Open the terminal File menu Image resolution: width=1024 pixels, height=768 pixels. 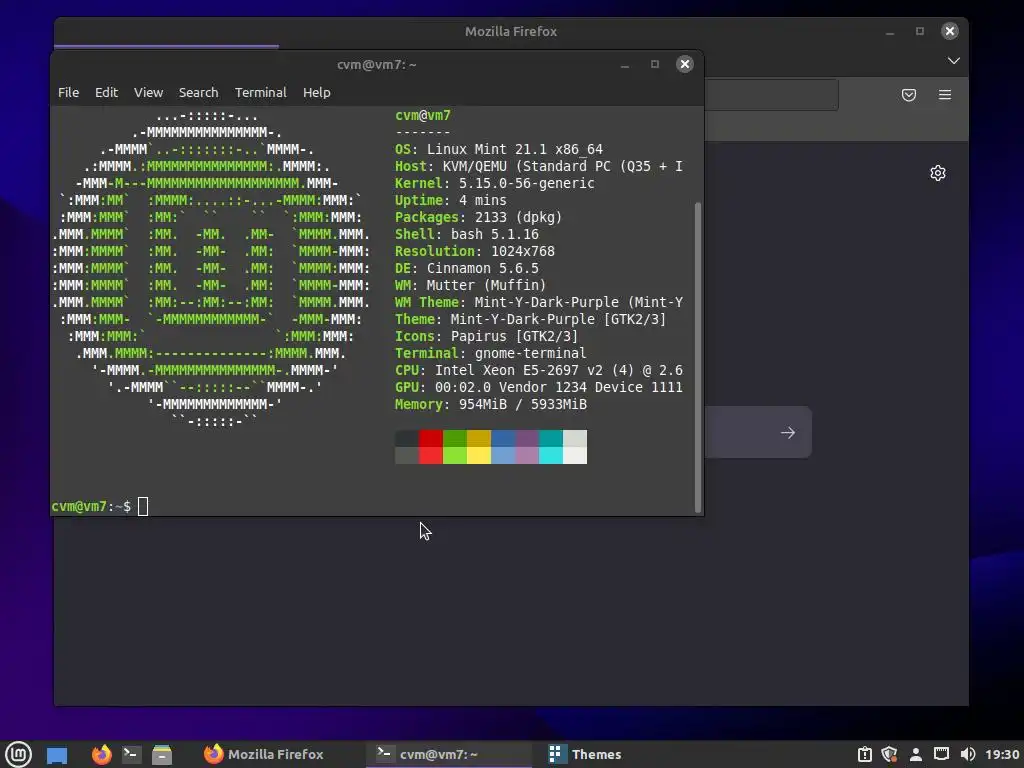point(69,93)
